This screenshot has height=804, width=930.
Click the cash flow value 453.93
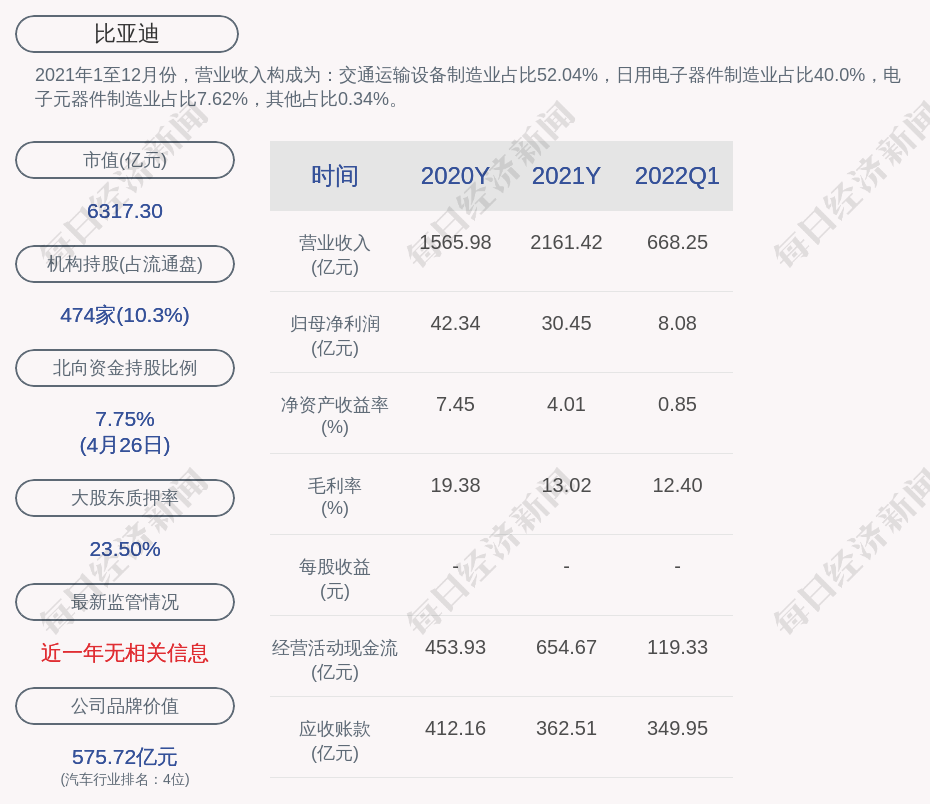tap(456, 647)
